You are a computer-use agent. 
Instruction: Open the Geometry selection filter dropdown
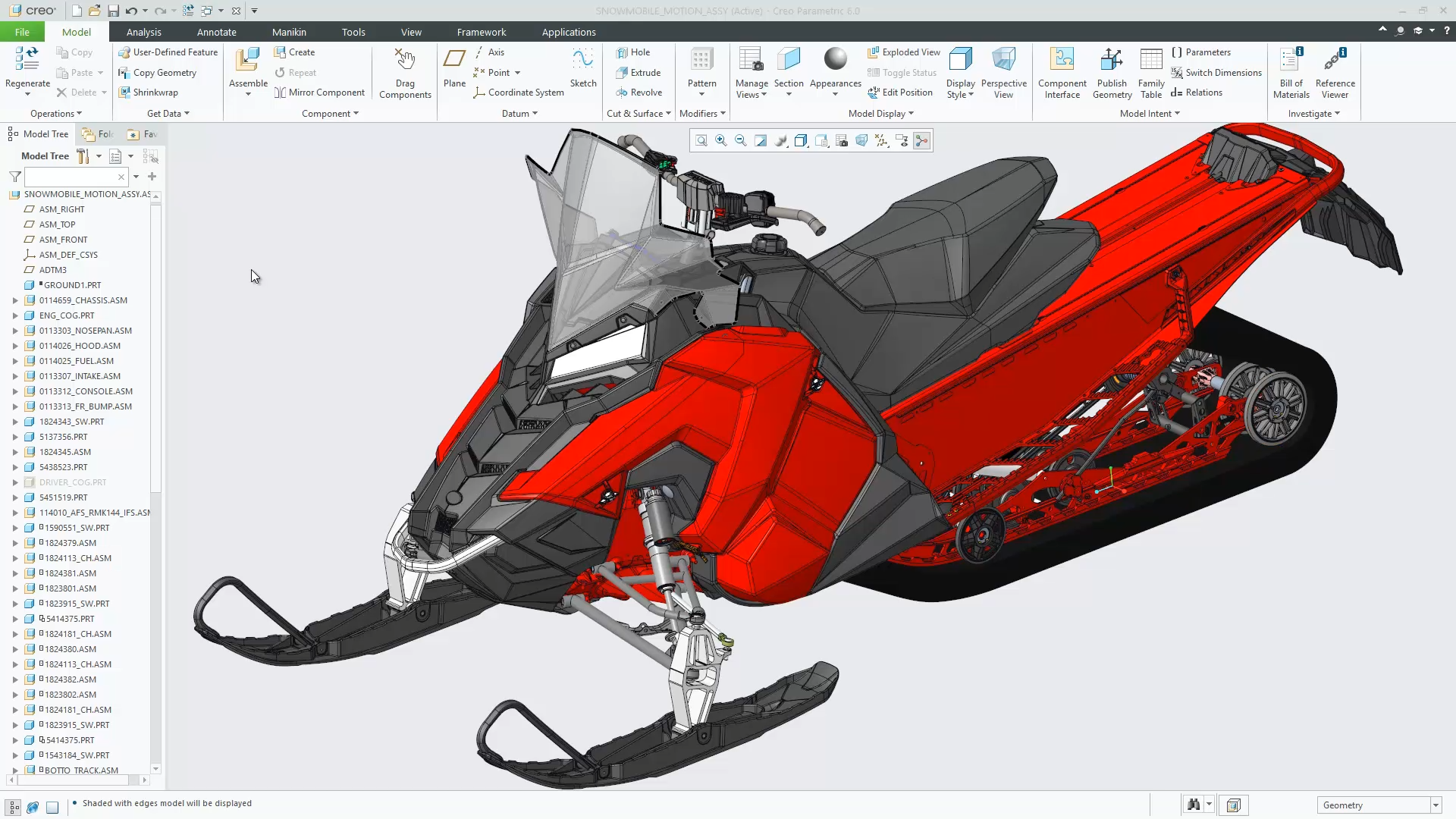pos(1379,805)
